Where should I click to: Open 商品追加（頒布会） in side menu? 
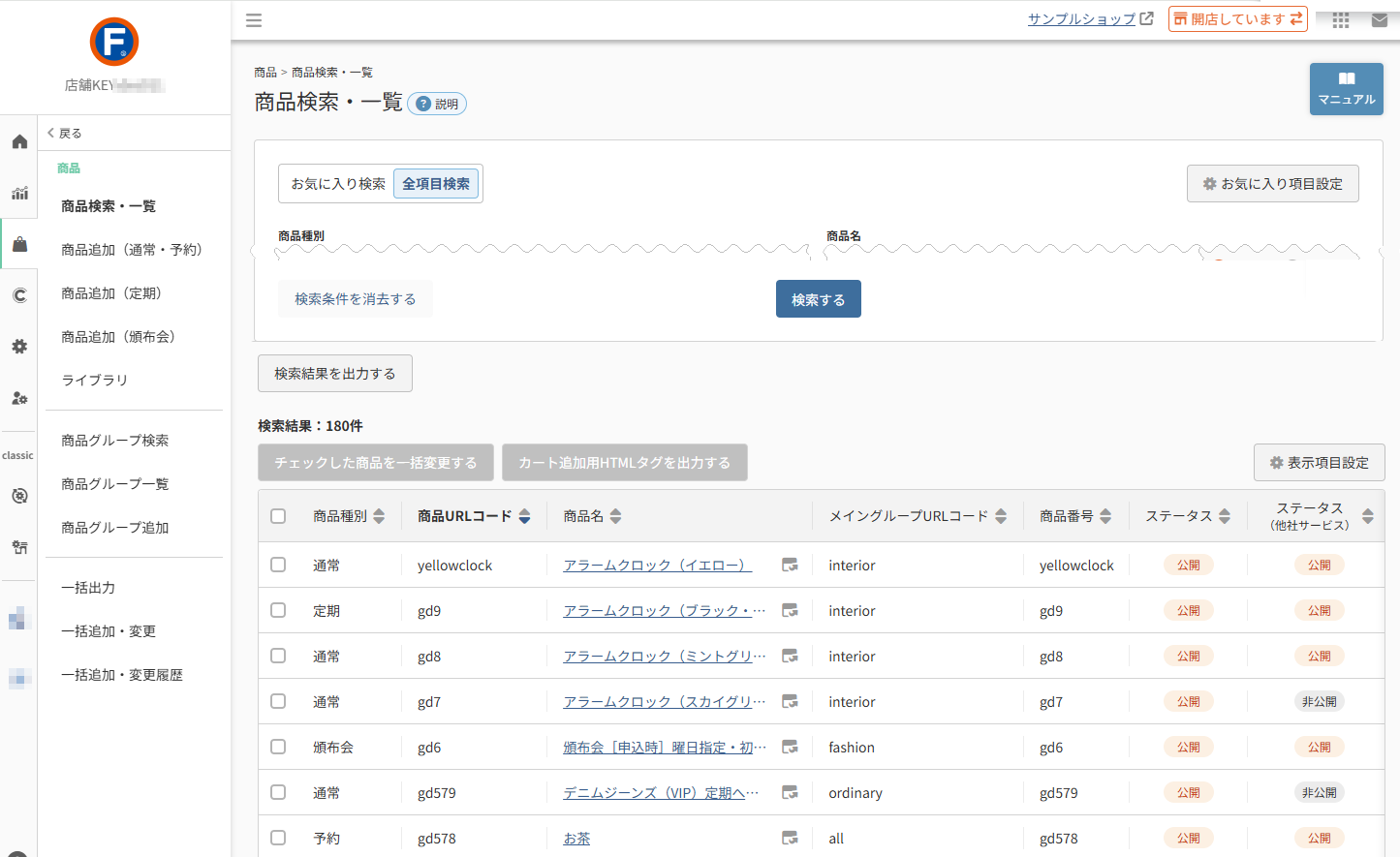point(118,337)
